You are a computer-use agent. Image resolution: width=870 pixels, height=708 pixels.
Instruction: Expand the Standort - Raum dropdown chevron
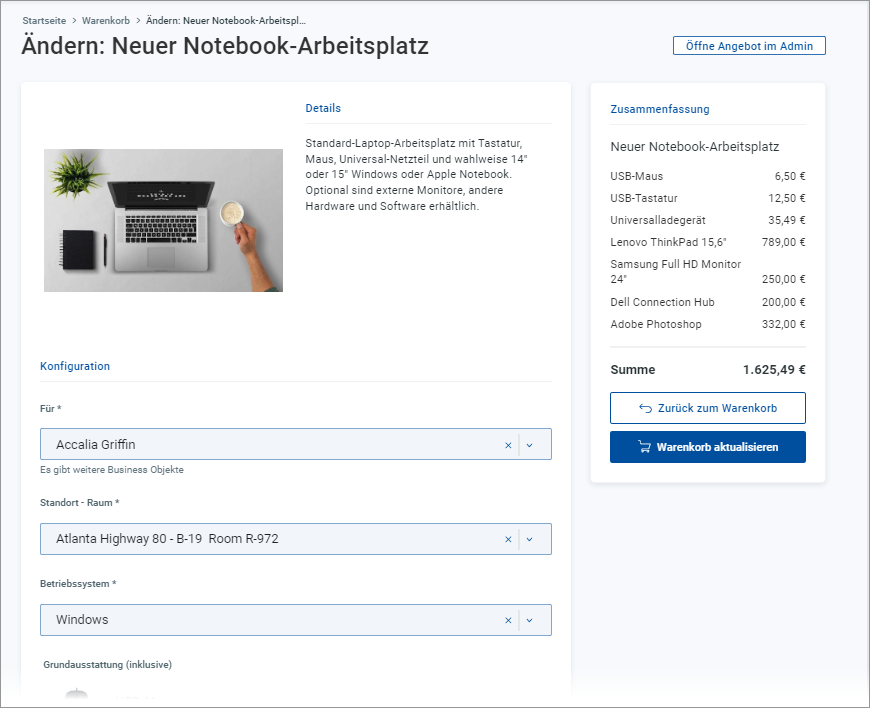pyautogui.click(x=530, y=539)
